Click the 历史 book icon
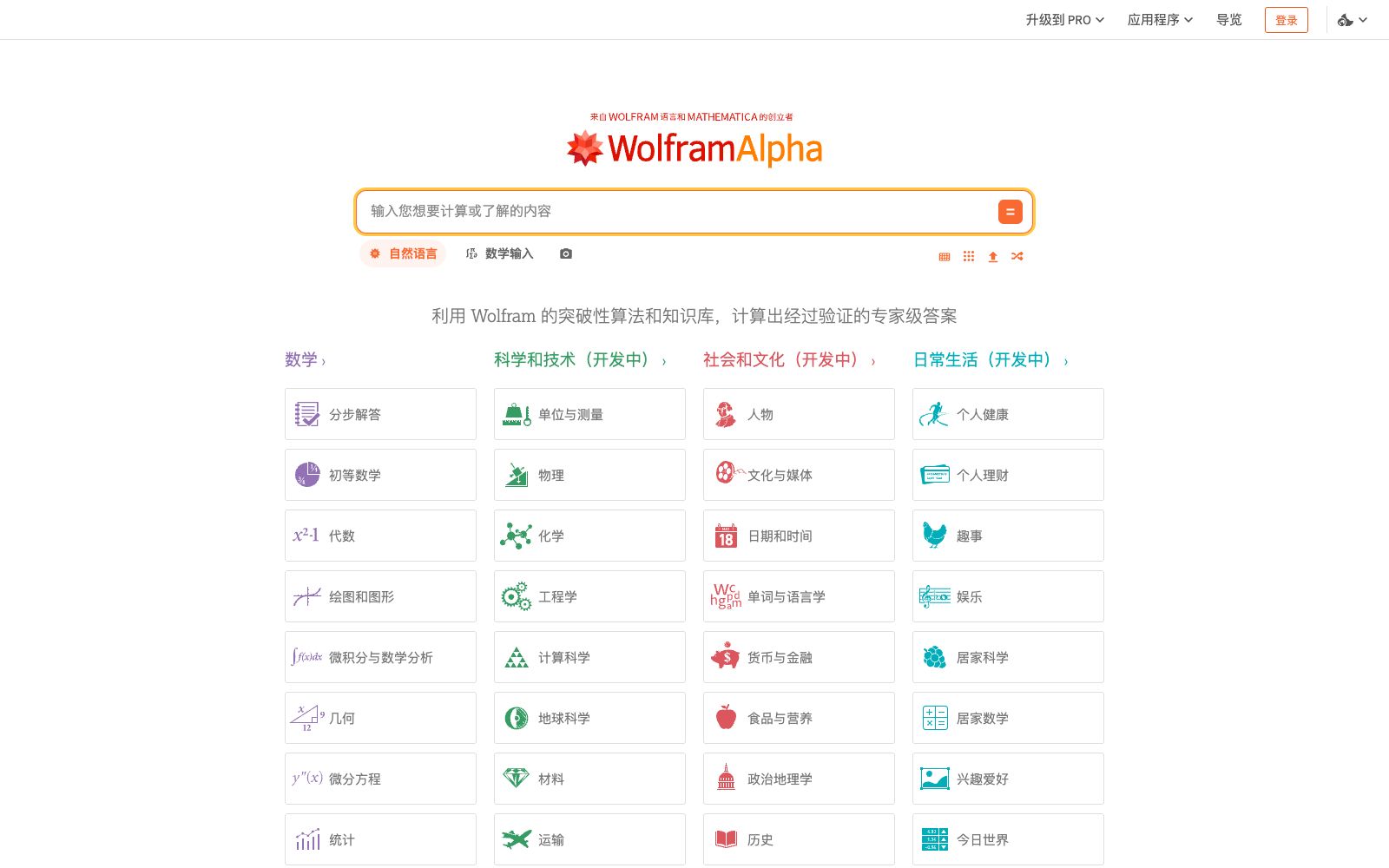1389x868 pixels. click(726, 839)
